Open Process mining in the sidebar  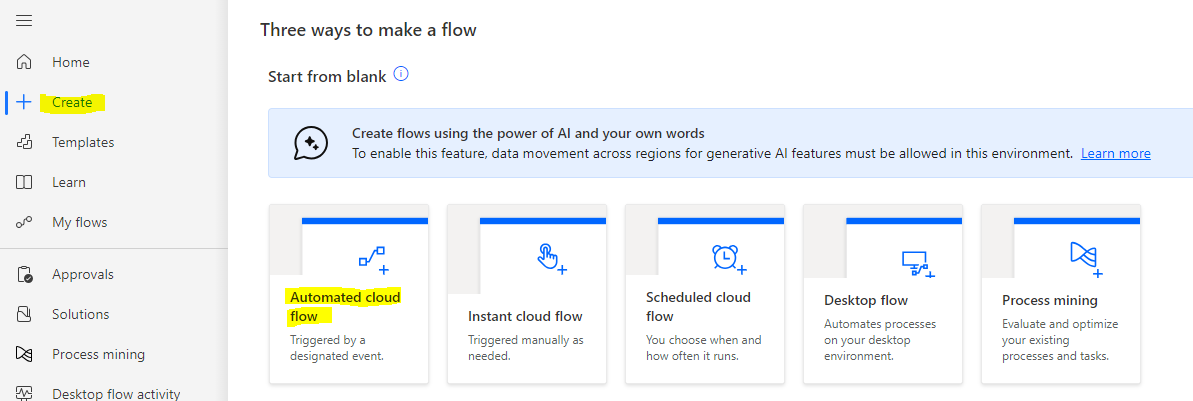[x=98, y=355]
